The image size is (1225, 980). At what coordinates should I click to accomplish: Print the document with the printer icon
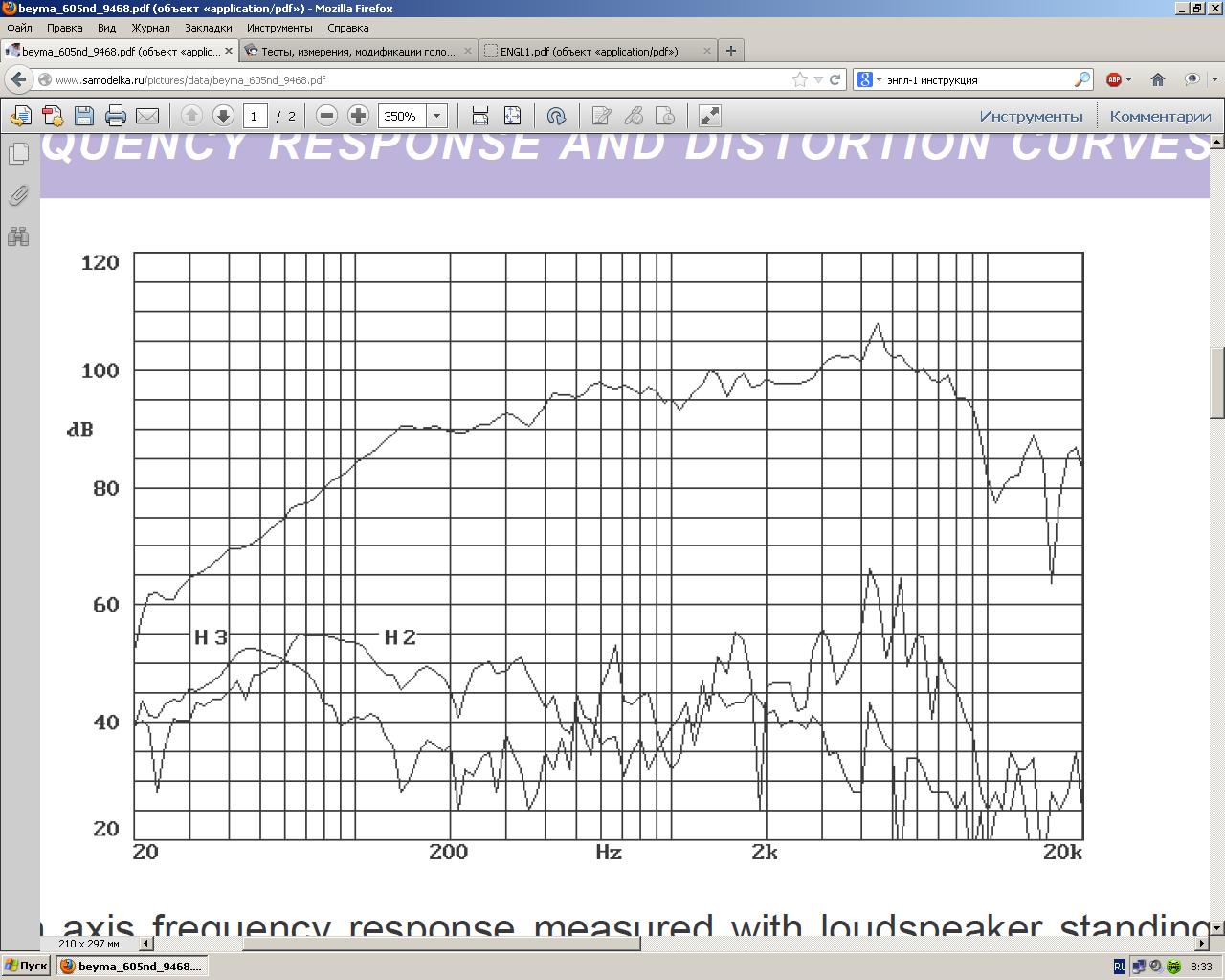tap(116, 116)
